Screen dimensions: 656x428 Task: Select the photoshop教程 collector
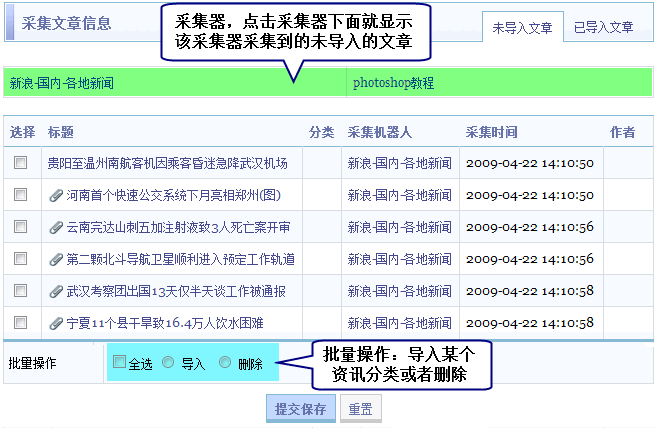tap(393, 83)
